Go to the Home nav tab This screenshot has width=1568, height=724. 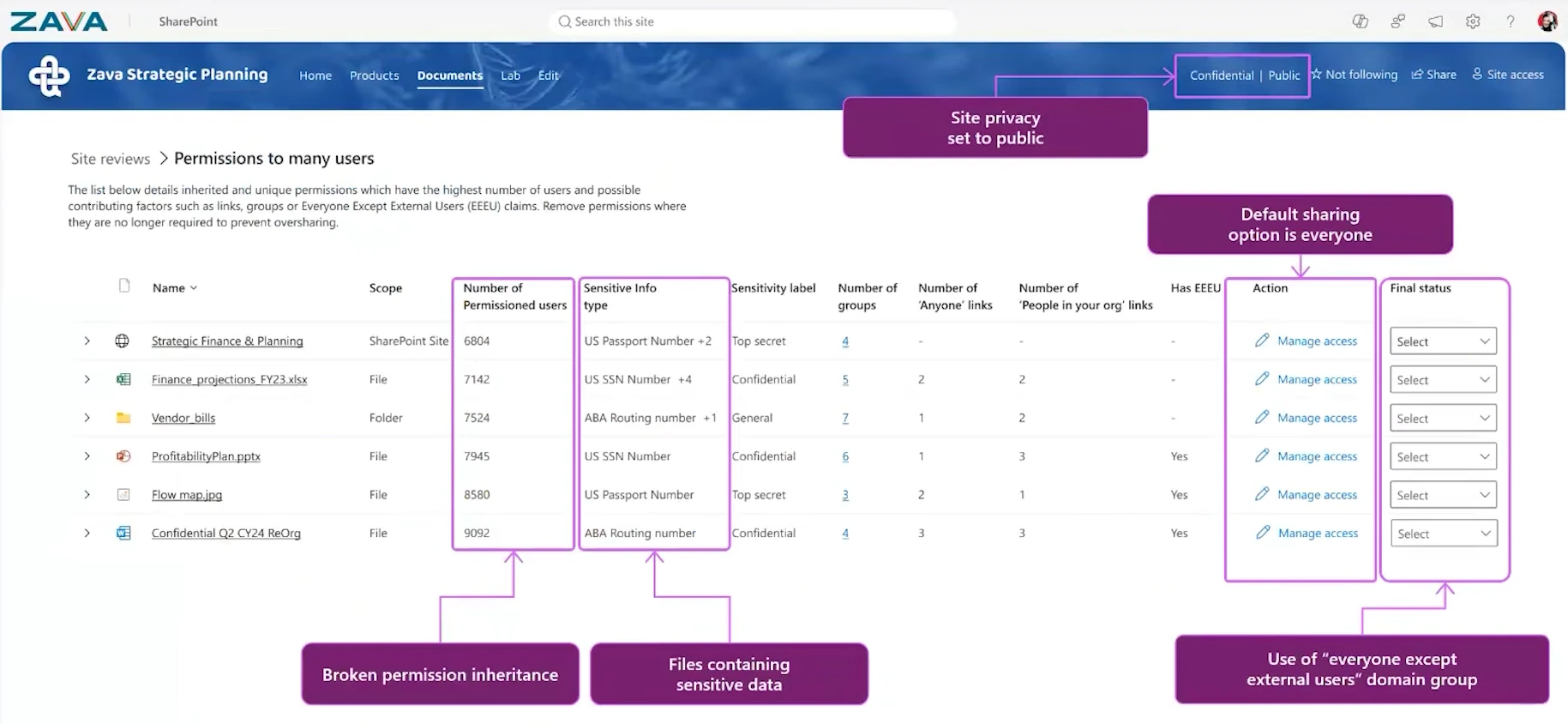click(x=315, y=75)
